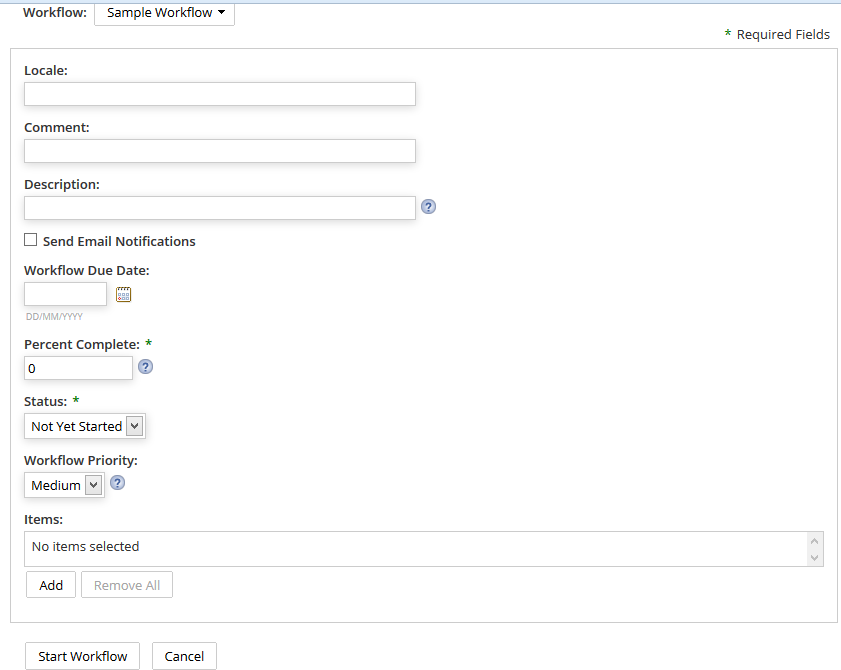Click the help icon beside Description

pyautogui.click(x=428, y=206)
